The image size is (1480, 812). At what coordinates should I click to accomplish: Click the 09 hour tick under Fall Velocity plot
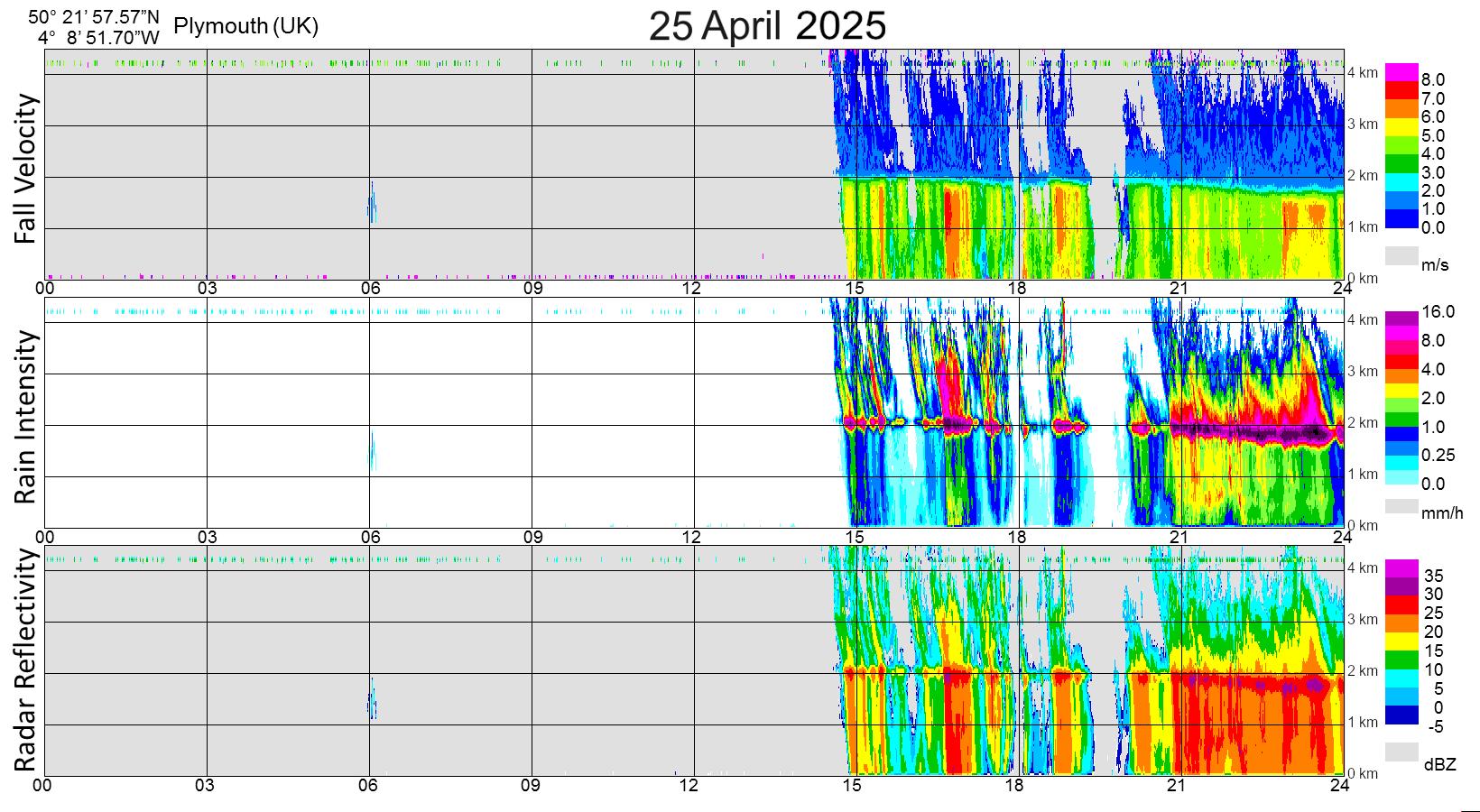[x=532, y=289]
